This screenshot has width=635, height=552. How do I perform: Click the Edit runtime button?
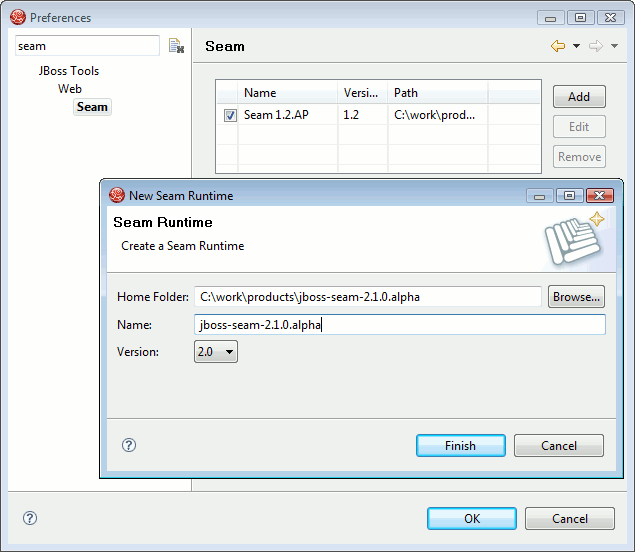point(579,127)
